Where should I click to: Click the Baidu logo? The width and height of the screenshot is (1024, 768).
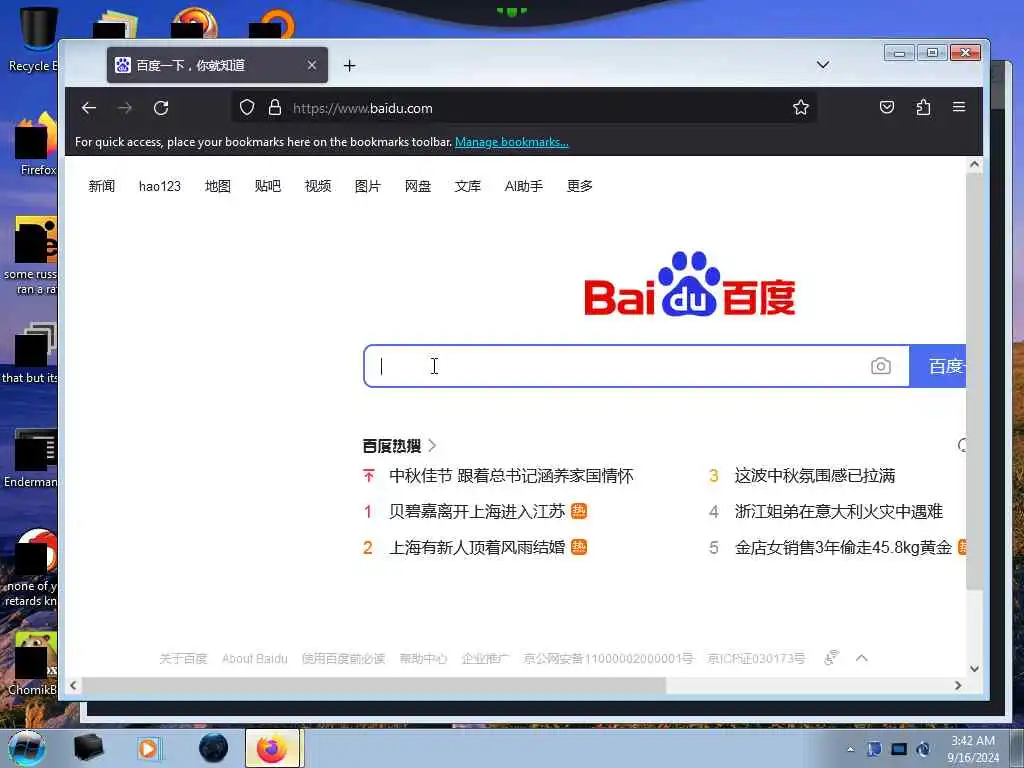point(690,283)
